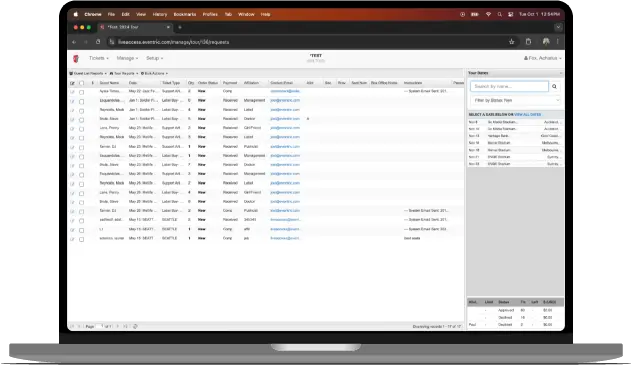
Task: Check the sadfasdf Seattle row checkbox
Action: coord(81,221)
